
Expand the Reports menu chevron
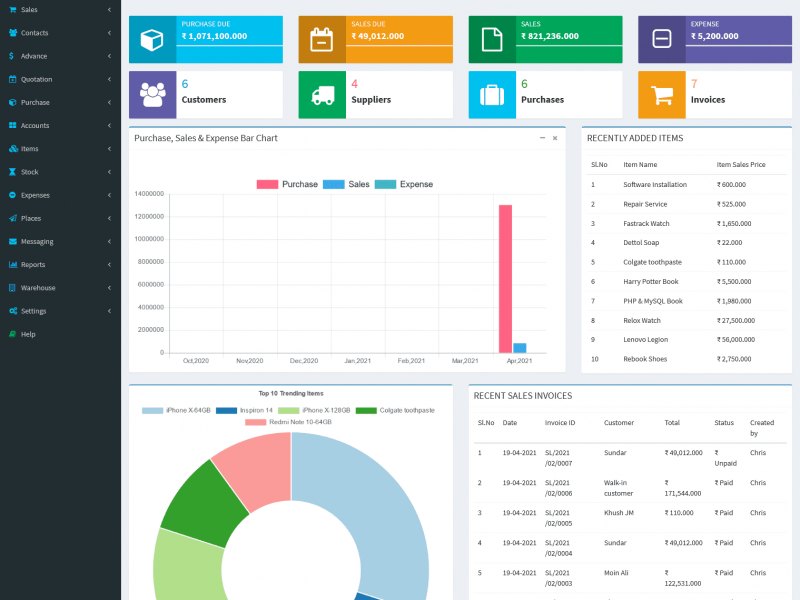tap(109, 264)
